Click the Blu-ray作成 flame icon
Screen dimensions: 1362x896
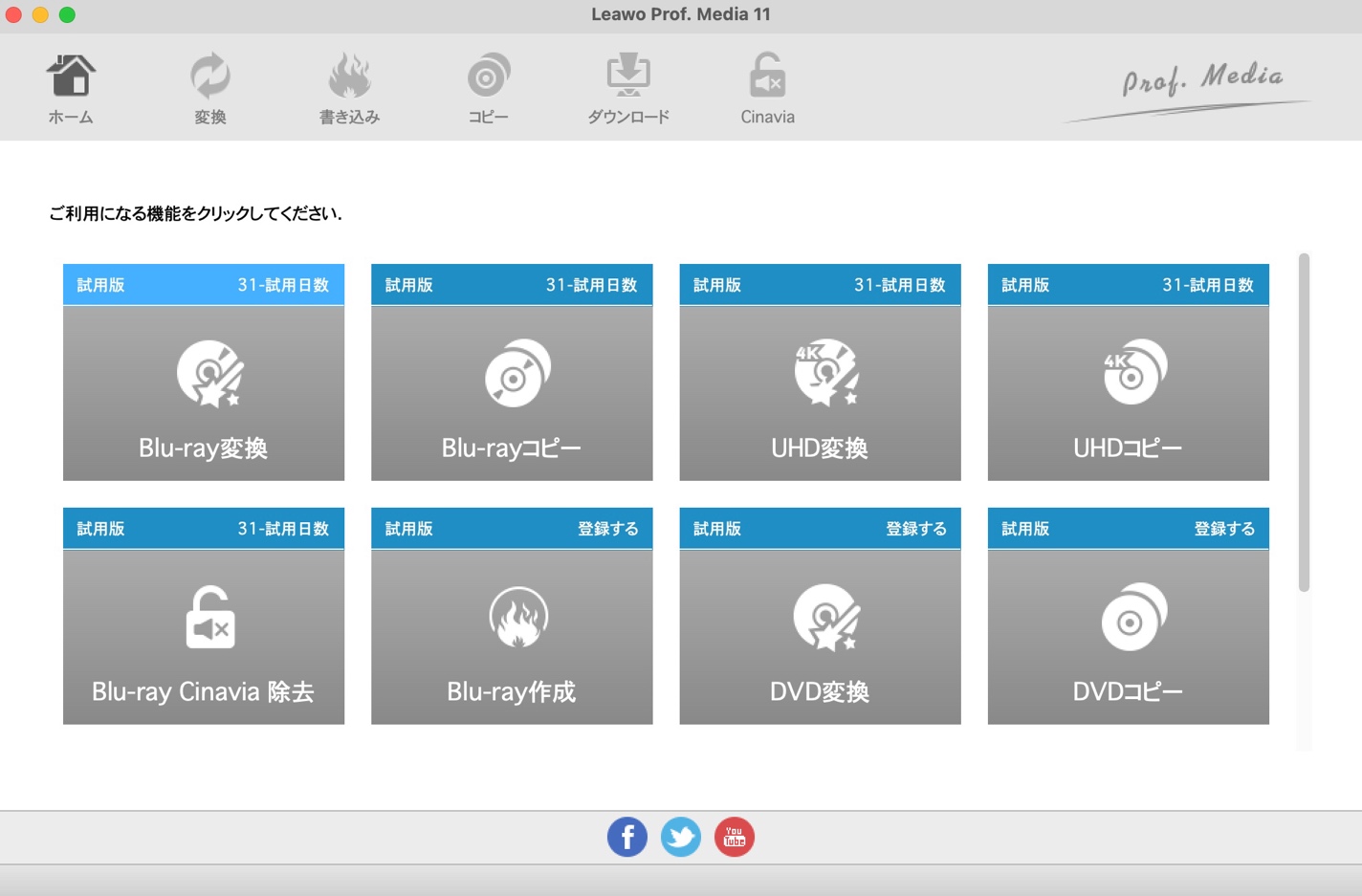(518, 617)
